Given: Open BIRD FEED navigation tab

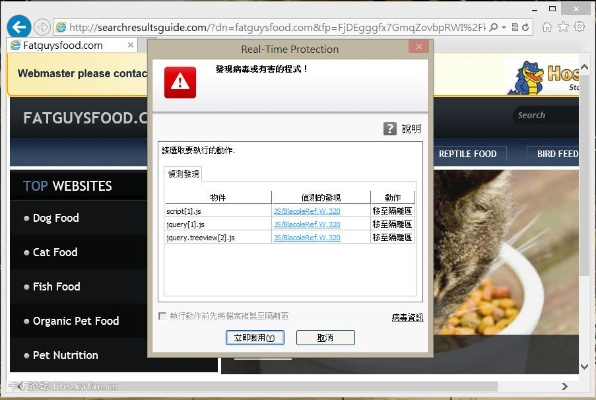Looking at the screenshot, I should tap(557, 154).
